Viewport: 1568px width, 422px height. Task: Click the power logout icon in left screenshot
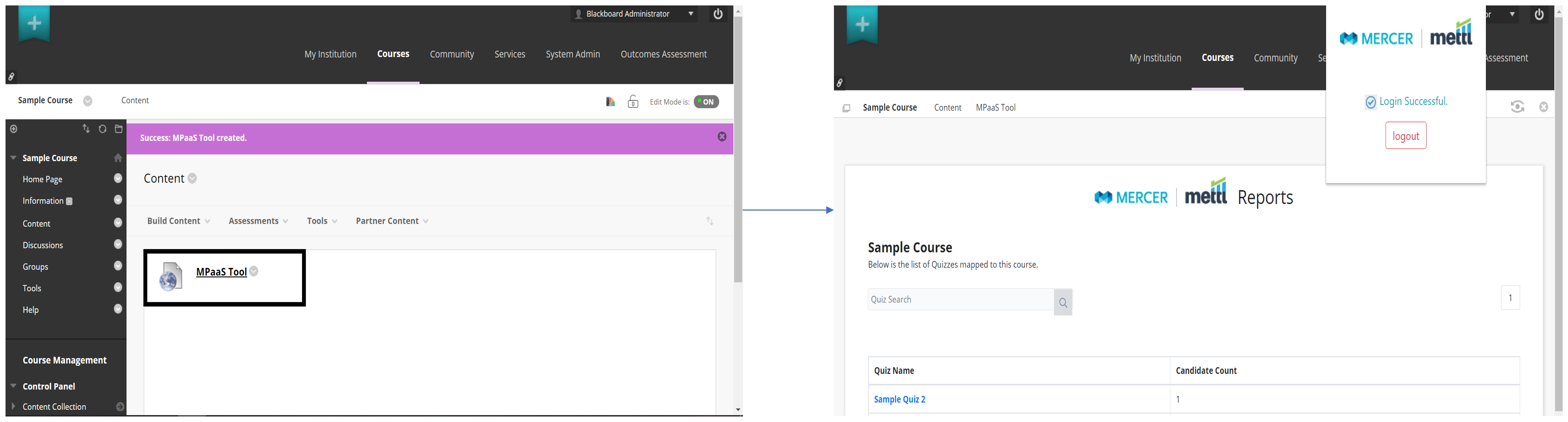(718, 14)
